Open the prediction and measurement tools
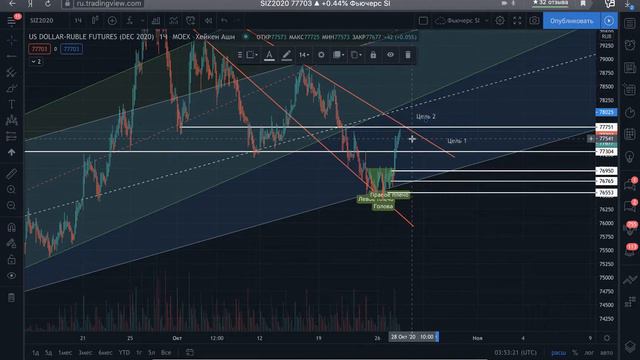 point(11,136)
